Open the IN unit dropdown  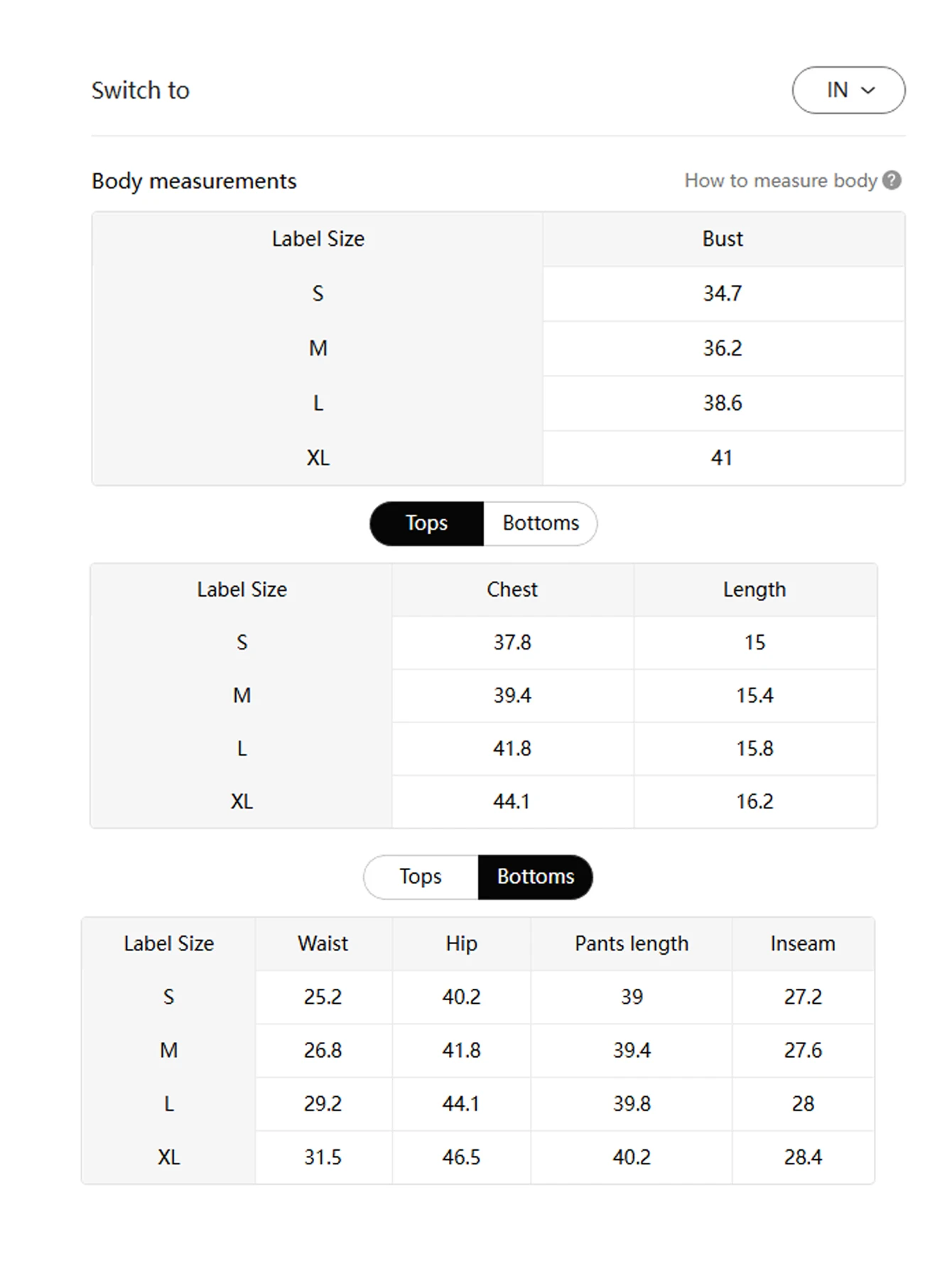point(848,90)
